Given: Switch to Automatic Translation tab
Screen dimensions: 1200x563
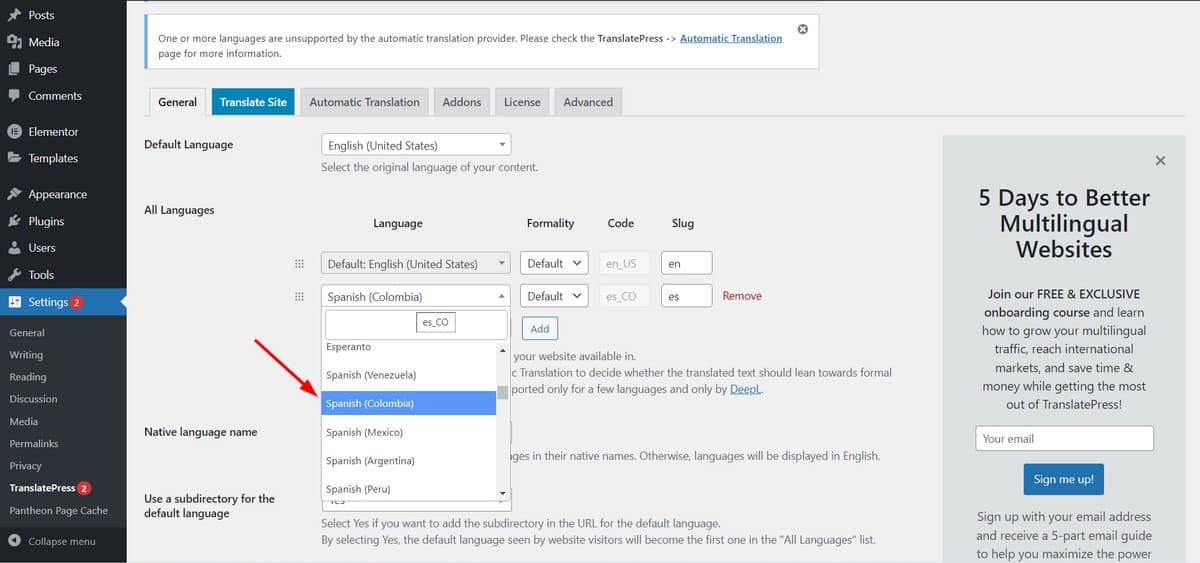Looking at the screenshot, I should (364, 102).
